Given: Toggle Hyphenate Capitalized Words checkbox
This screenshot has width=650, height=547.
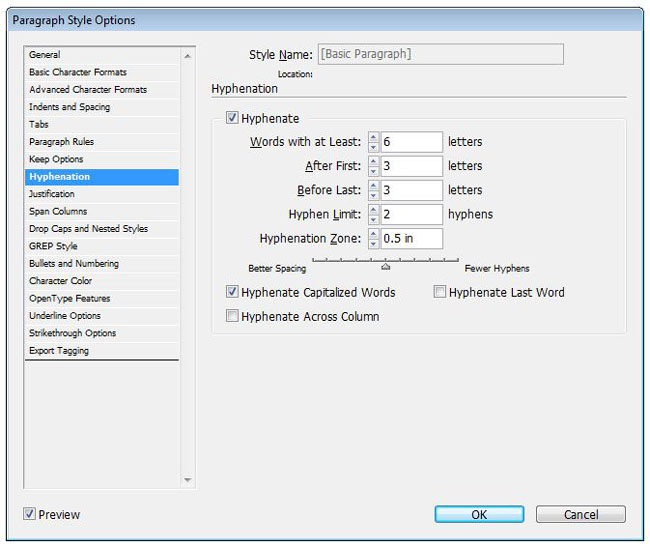Looking at the screenshot, I should (x=232, y=292).
